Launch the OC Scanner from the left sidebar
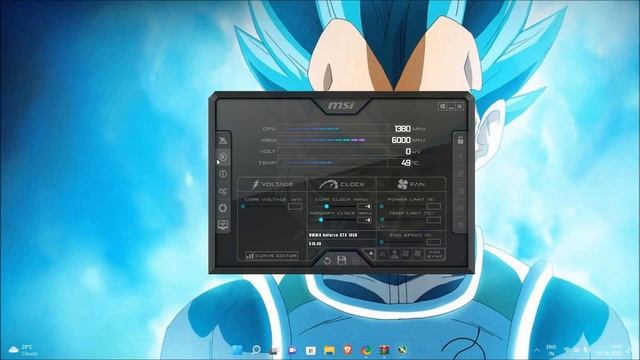640x360 pixels. 222,191
